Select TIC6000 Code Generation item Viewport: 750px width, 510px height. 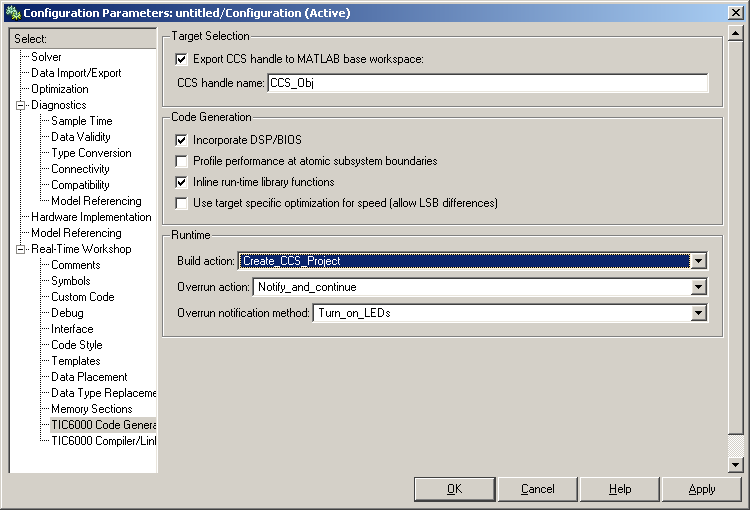(103, 425)
